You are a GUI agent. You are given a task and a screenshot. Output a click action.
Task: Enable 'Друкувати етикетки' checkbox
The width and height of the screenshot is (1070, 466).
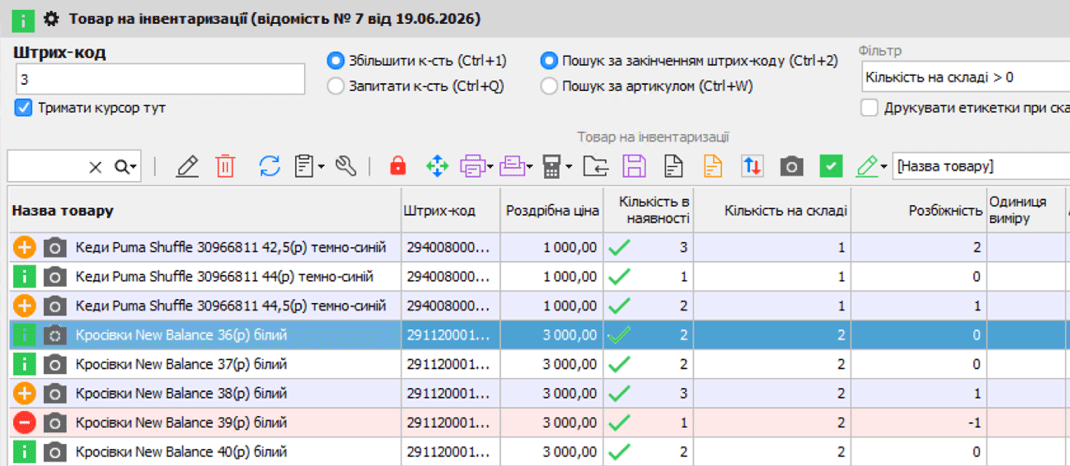pos(869,108)
